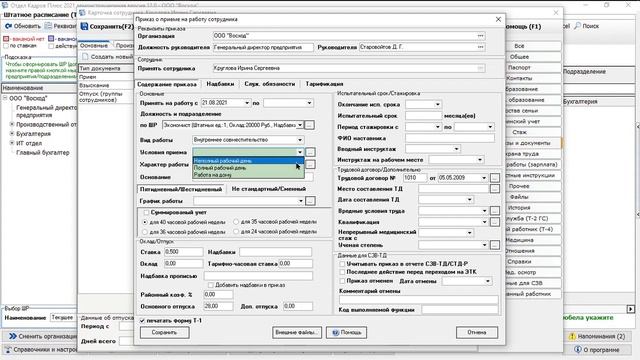Image resolution: width=640 pixels, height=360 pixels.
Task: Click ellipsis button beside Трудовой договор date
Action: point(495,178)
